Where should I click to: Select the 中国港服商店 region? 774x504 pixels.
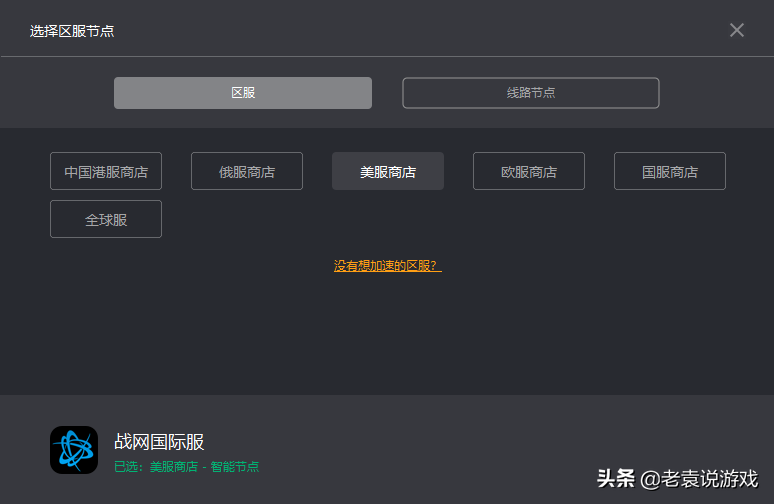point(106,171)
